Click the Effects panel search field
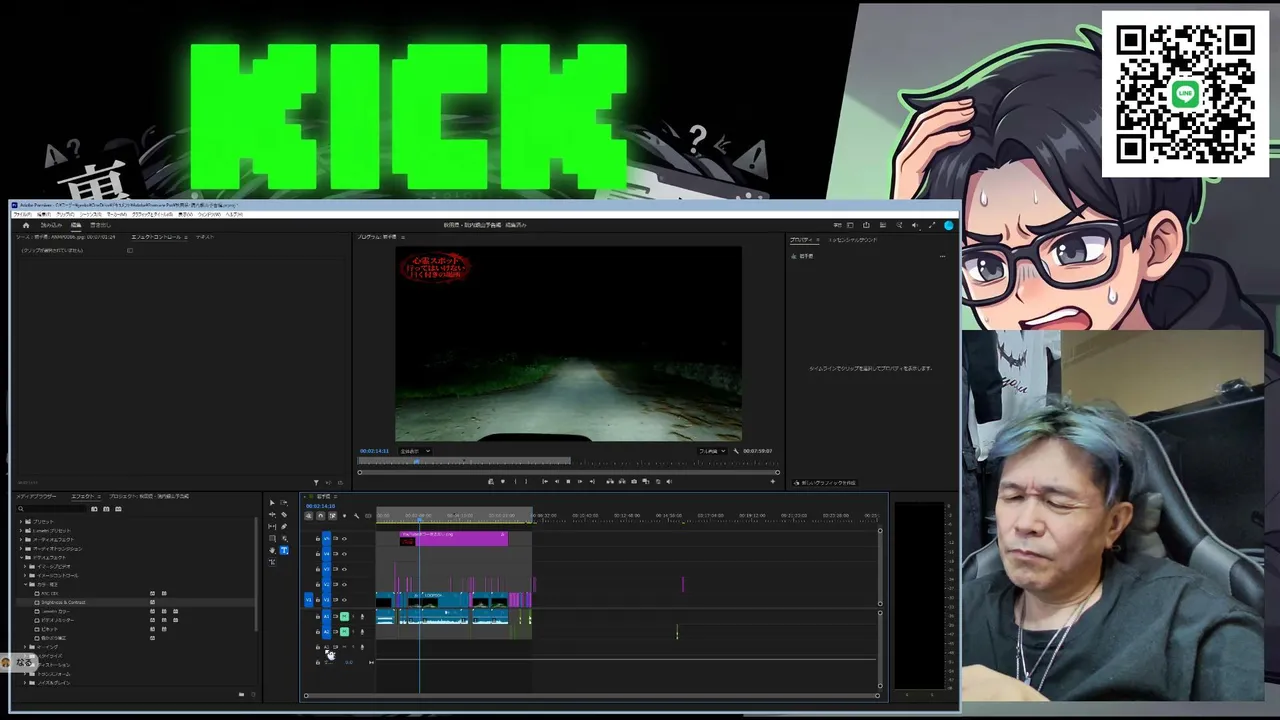The width and height of the screenshot is (1280, 720). point(52,509)
